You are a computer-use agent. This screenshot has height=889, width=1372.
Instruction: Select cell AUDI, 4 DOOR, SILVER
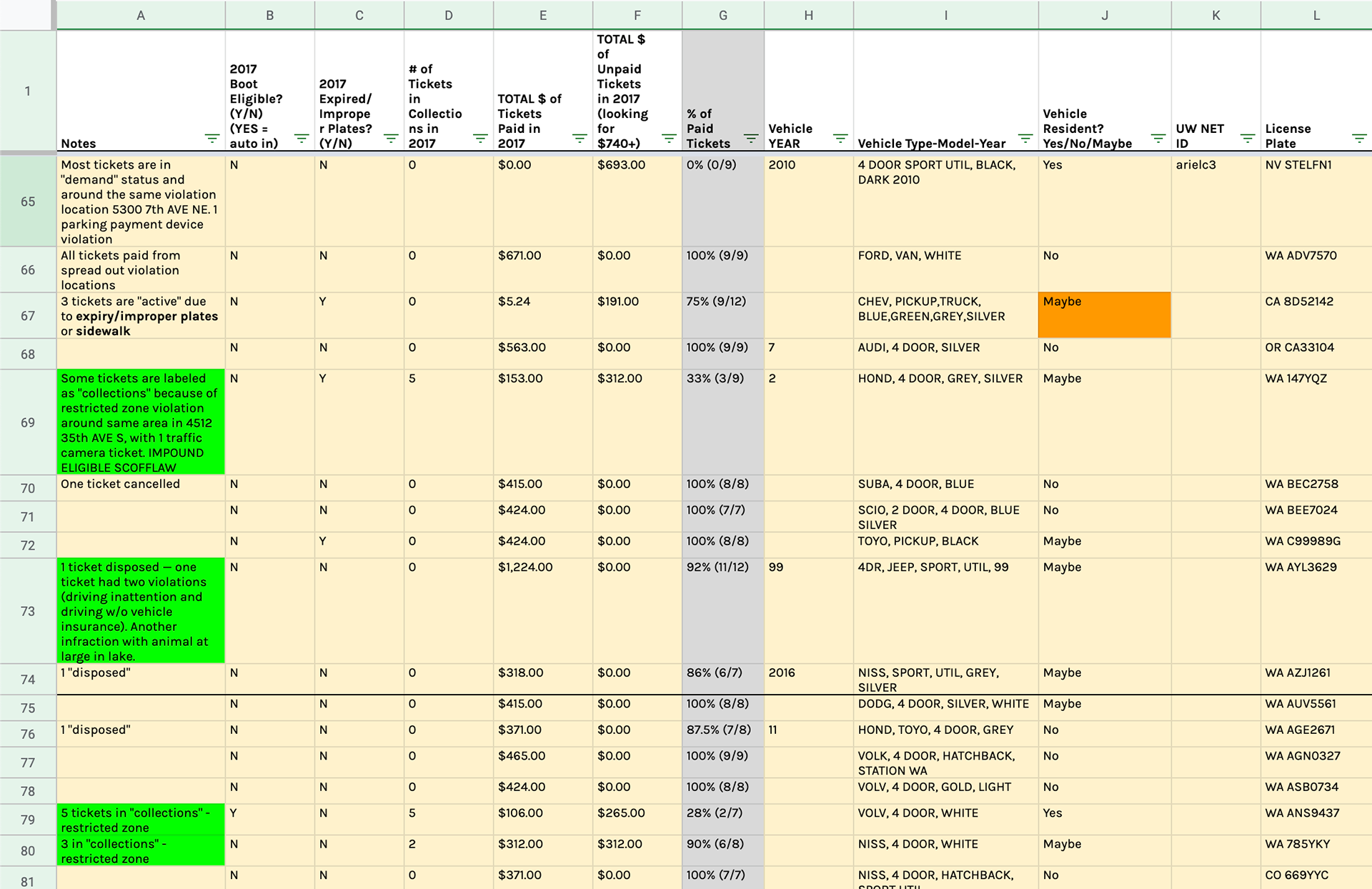coord(946,354)
